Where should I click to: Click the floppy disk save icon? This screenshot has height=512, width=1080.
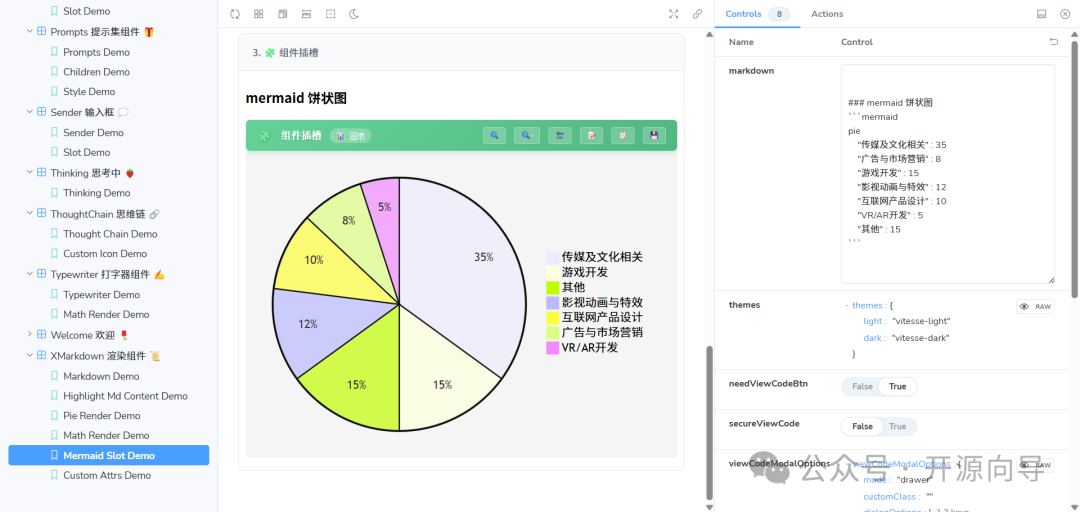click(x=654, y=136)
